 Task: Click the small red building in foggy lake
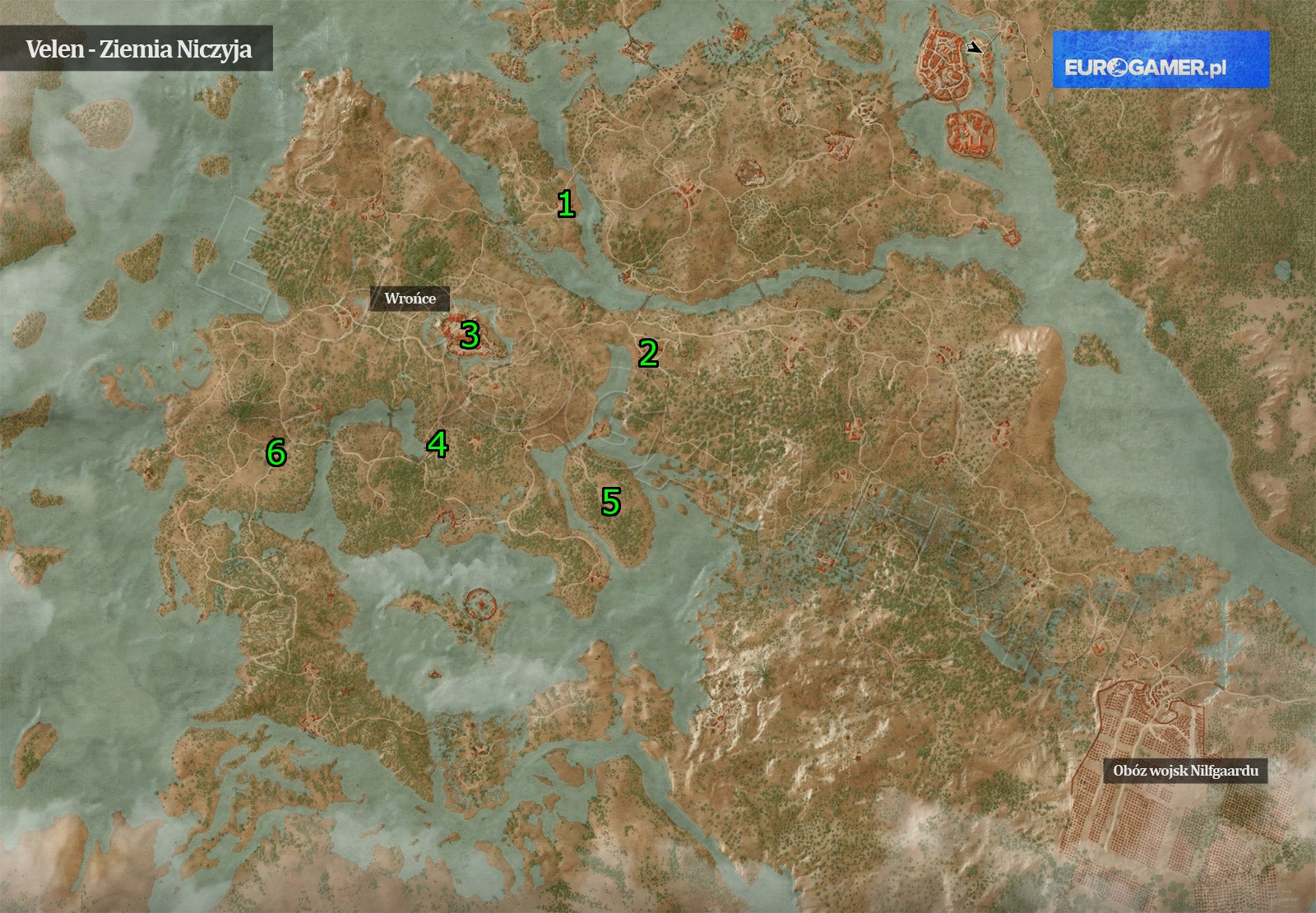(434, 674)
